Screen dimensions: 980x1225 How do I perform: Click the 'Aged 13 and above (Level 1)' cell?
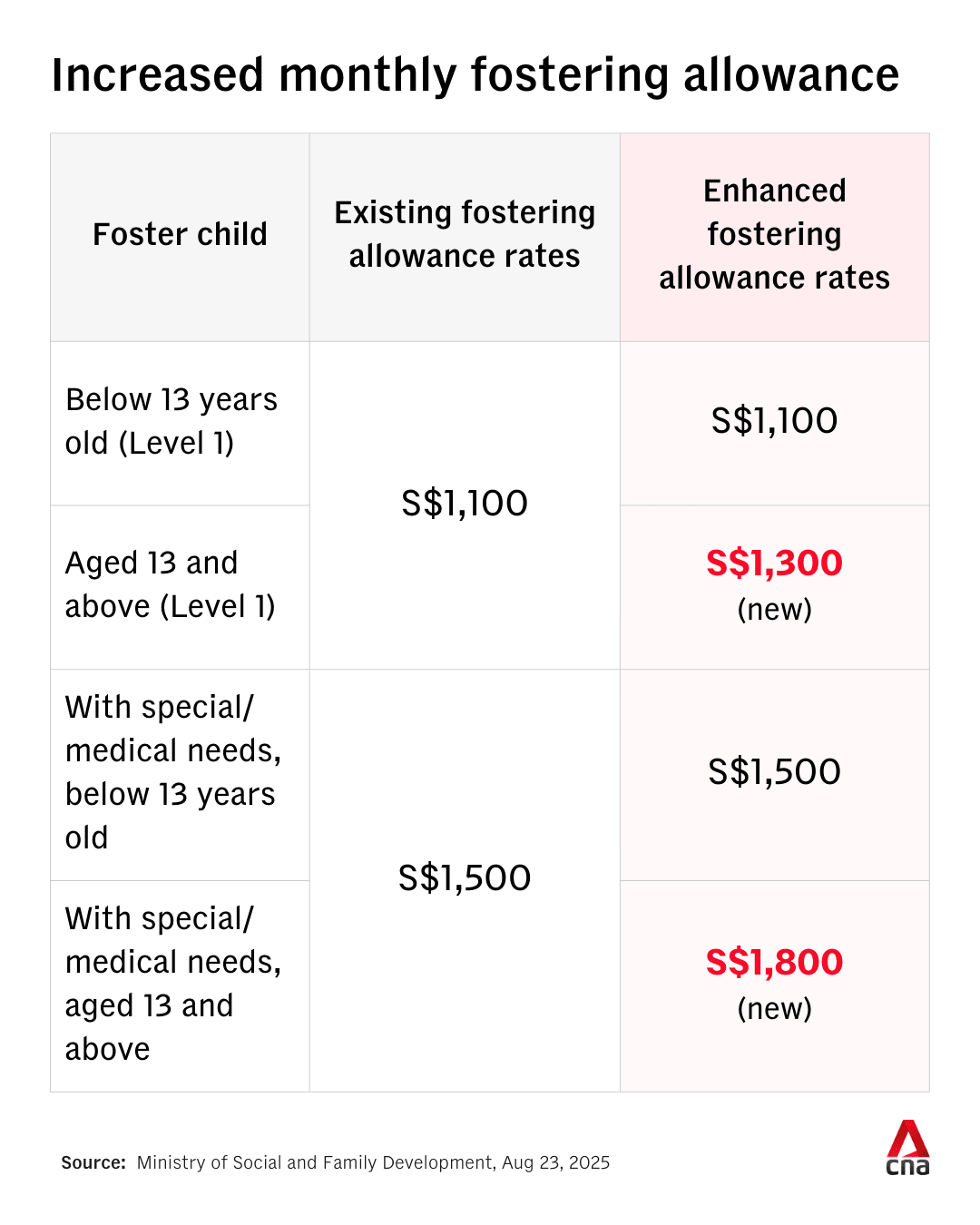[170, 584]
